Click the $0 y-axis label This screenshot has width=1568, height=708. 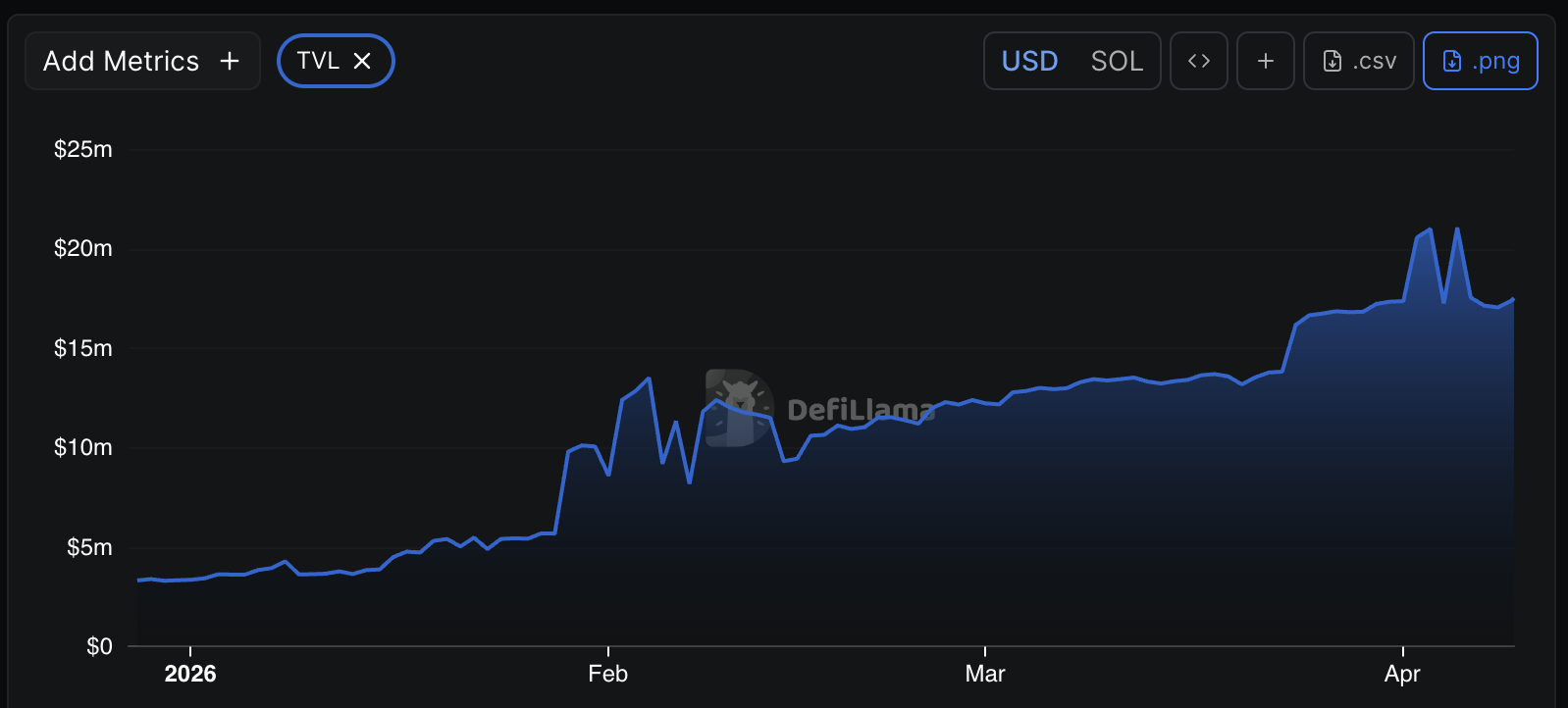[99, 646]
